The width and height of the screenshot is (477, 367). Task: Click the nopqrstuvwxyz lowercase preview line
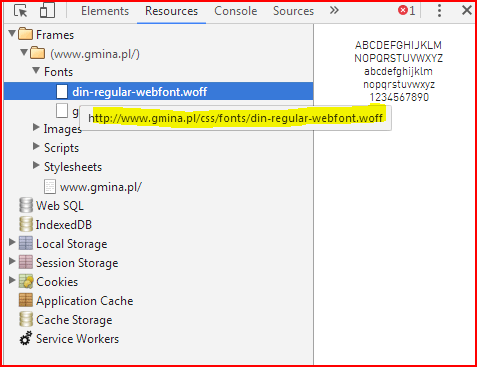click(x=399, y=84)
